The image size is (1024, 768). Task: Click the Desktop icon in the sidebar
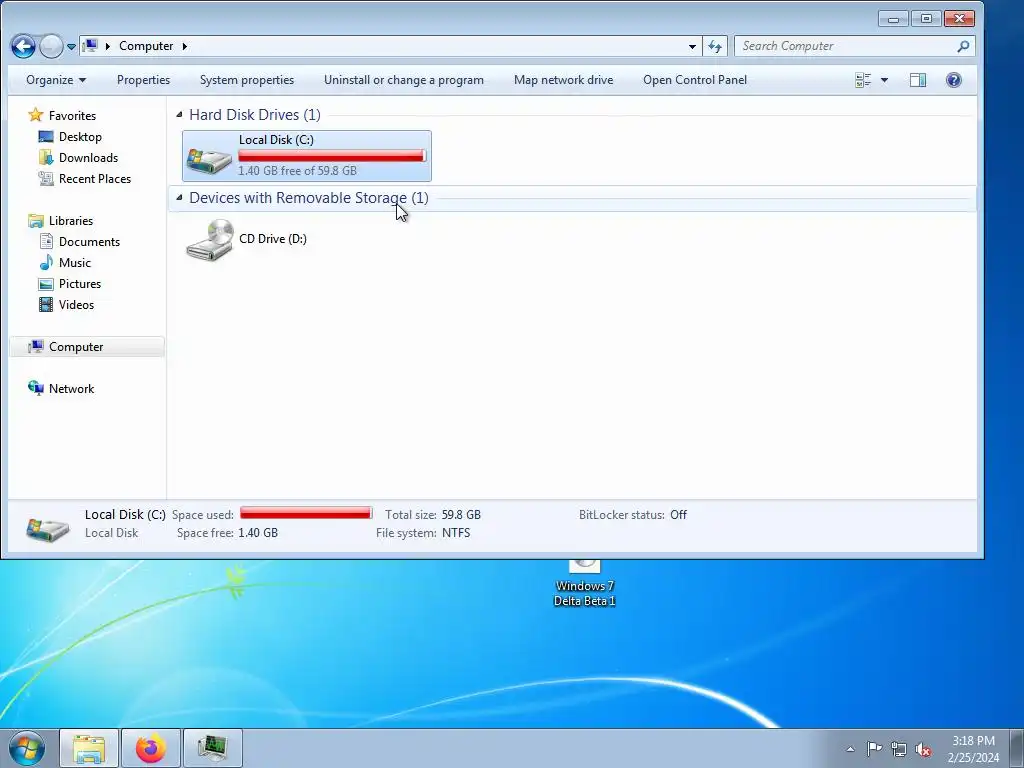[x=46, y=136]
